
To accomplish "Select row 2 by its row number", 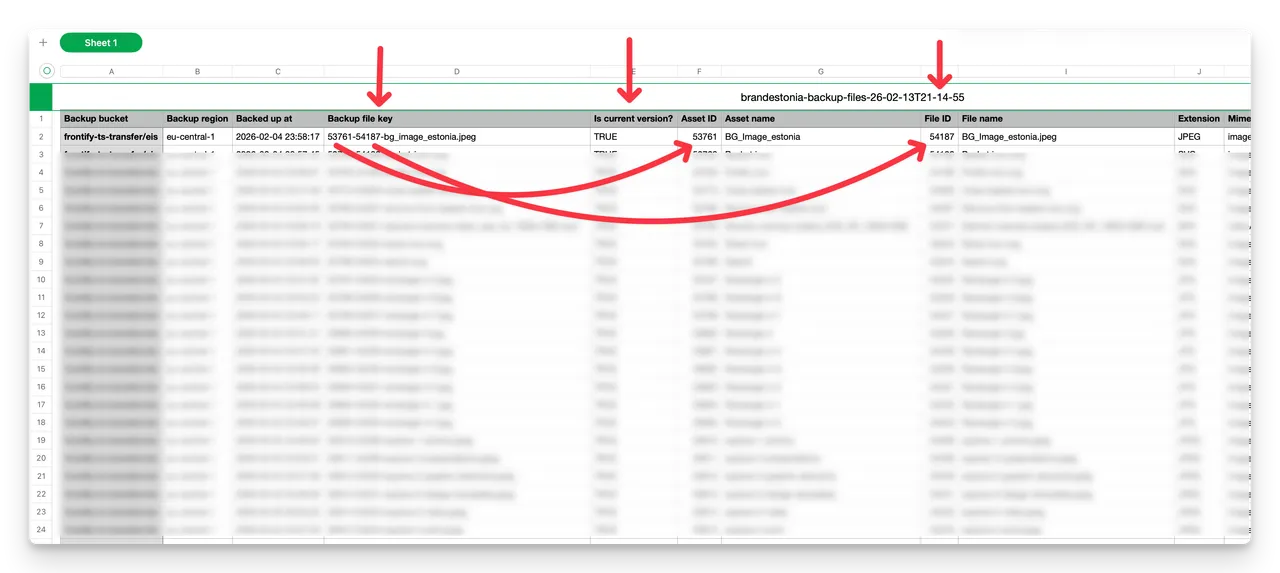I will 42,137.
